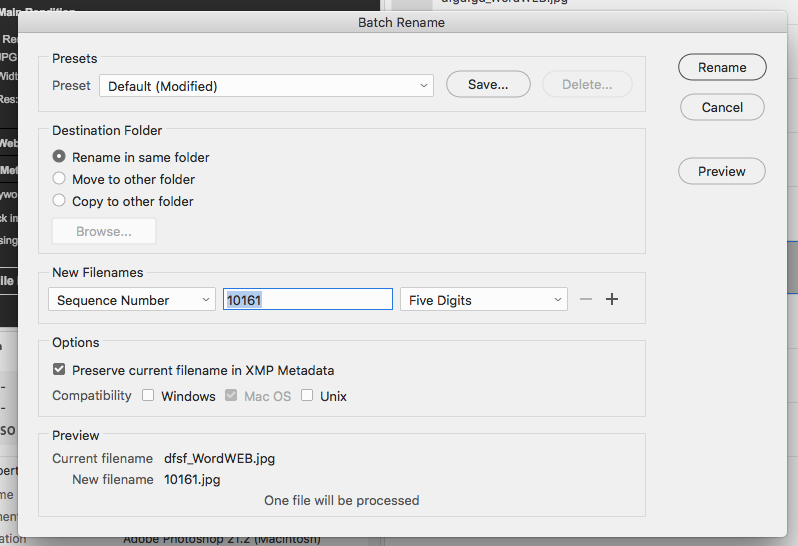Open the Preset dropdown
The image size is (798, 546).
tap(266, 86)
